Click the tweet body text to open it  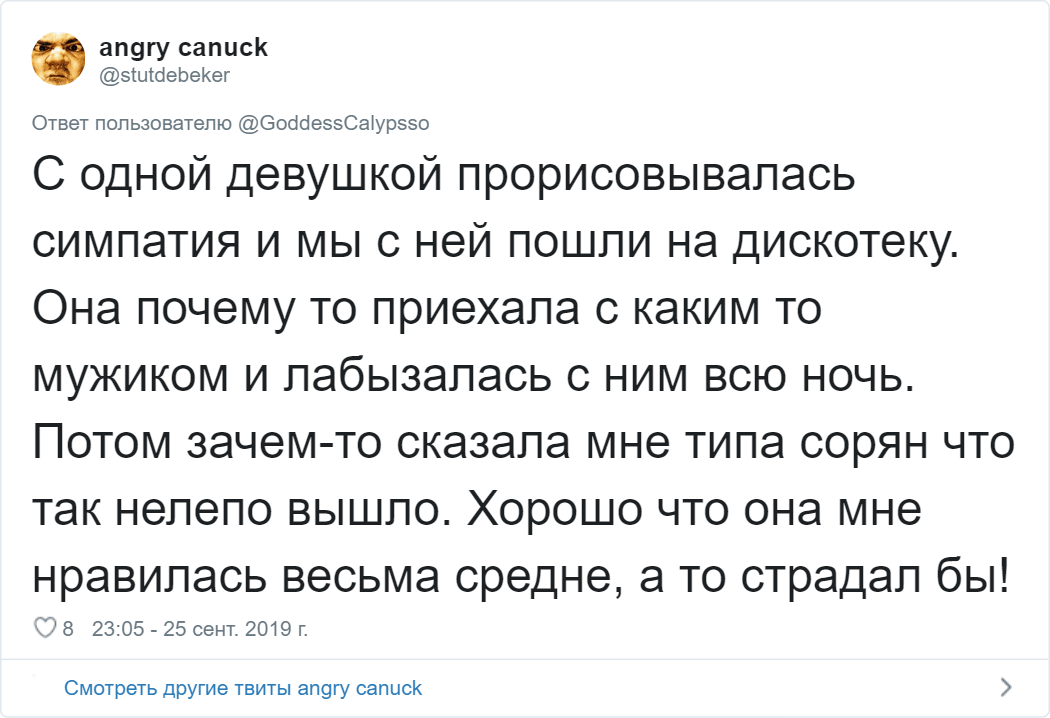click(x=500, y=370)
